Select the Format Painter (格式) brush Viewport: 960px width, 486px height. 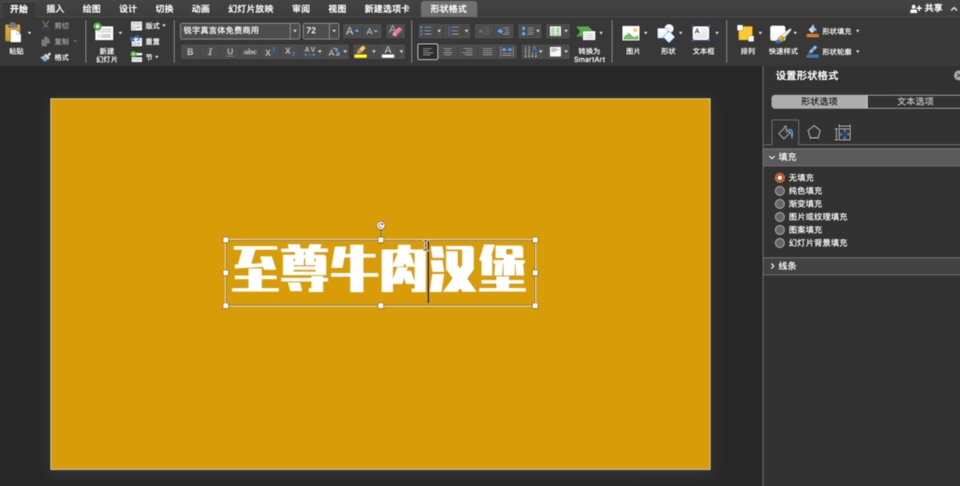tap(46, 58)
